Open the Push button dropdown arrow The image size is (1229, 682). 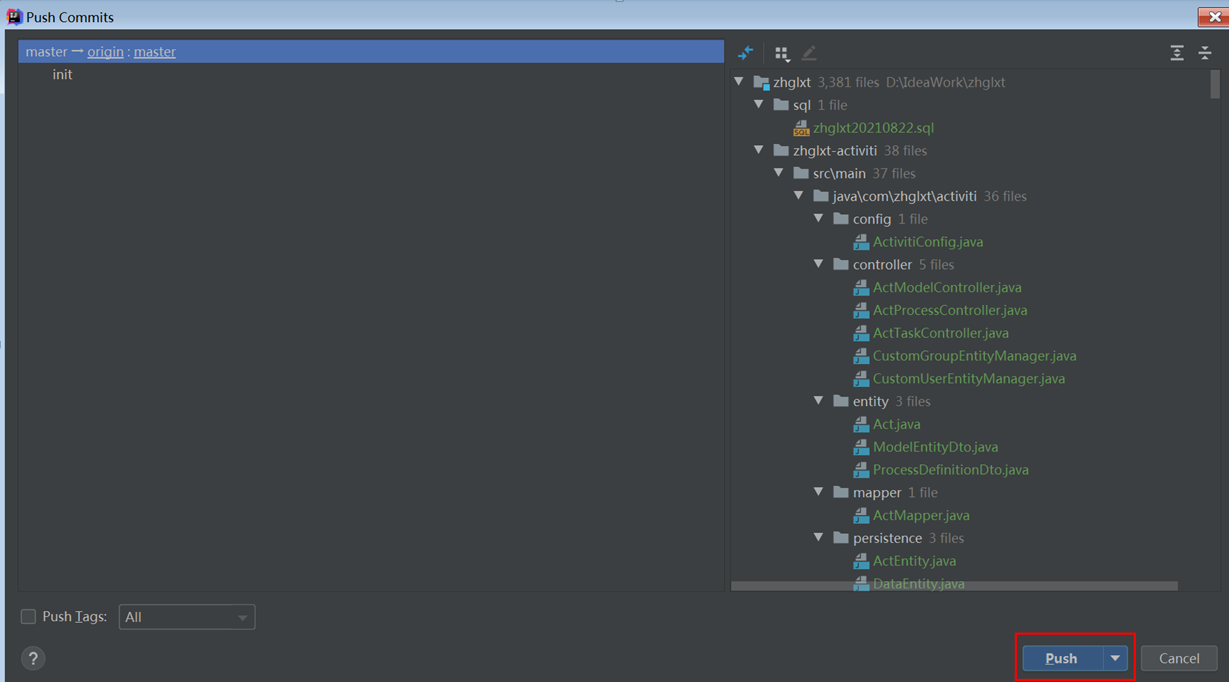(x=1114, y=658)
